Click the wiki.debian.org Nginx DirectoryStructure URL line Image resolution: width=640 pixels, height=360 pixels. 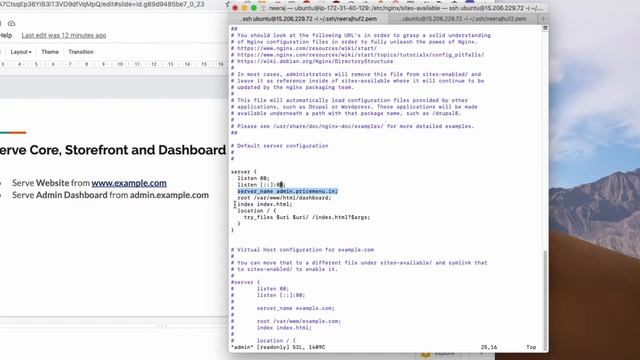tap(312, 61)
